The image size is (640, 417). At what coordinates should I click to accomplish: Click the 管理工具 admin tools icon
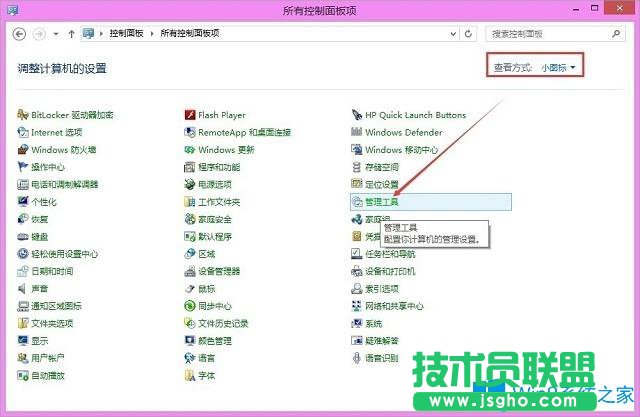click(357, 202)
